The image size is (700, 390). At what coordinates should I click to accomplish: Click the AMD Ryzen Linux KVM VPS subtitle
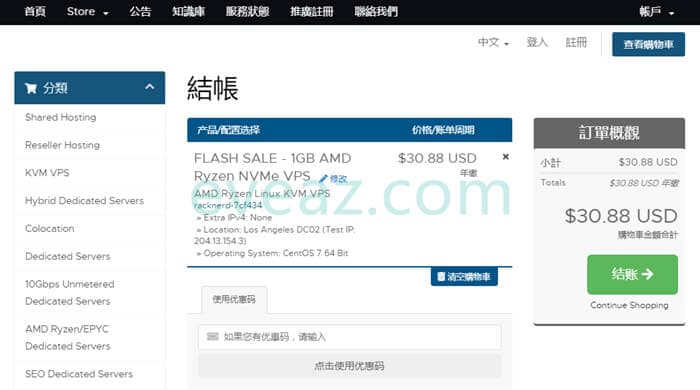262,194
